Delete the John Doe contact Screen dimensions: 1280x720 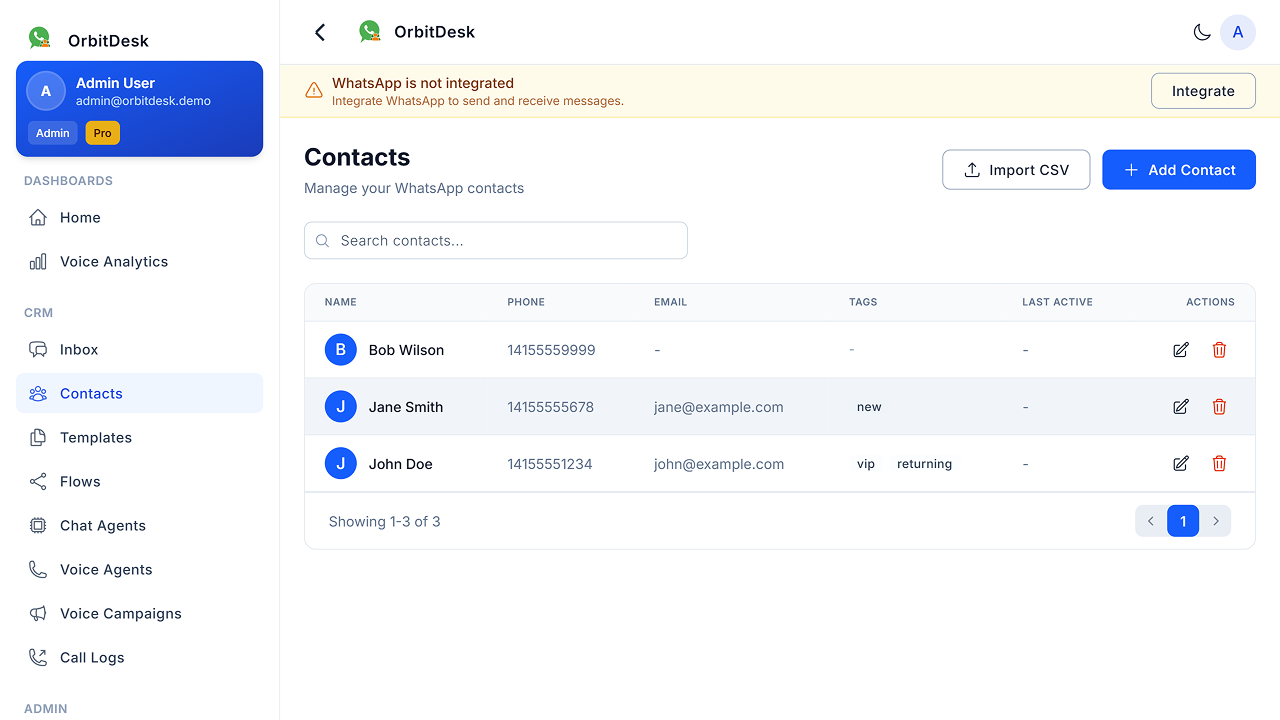(x=1219, y=464)
